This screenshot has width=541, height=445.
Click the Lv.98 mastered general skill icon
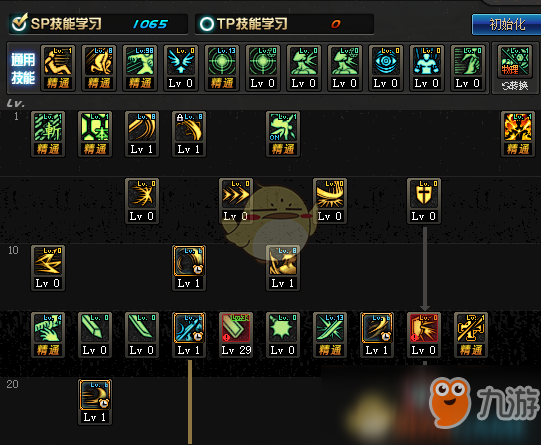click(140, 68)
